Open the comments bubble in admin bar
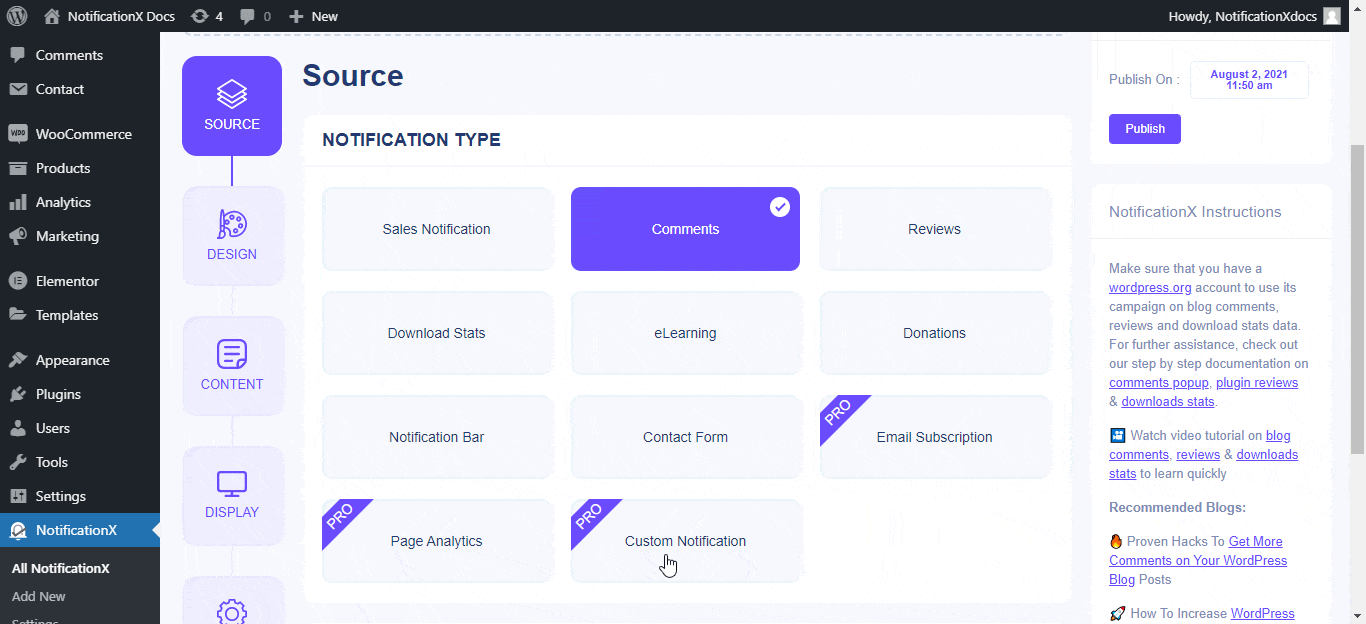Screen dimensions: 1366x624 coord(254,16)
